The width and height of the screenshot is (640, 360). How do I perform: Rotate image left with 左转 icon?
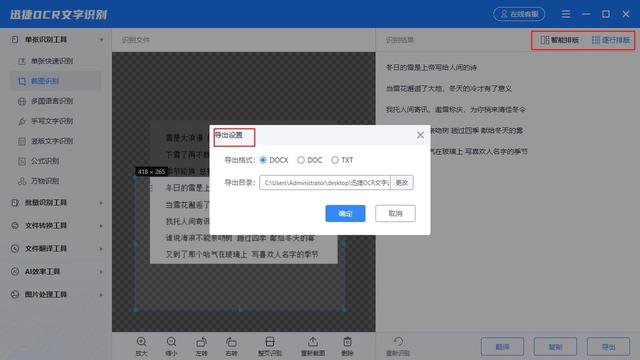click(x=201, y=342)
